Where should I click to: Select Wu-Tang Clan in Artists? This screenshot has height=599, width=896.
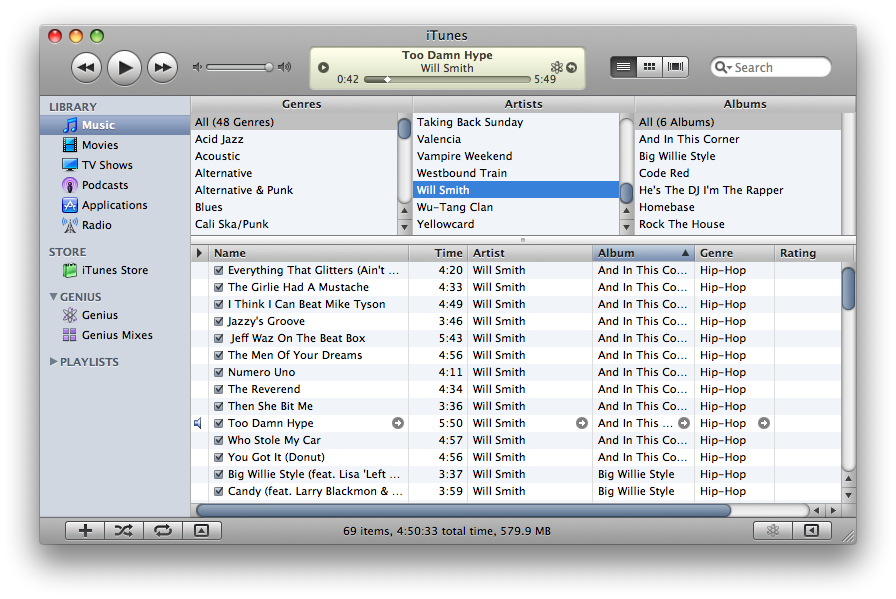pyautogui.click(x=516, y=207)
